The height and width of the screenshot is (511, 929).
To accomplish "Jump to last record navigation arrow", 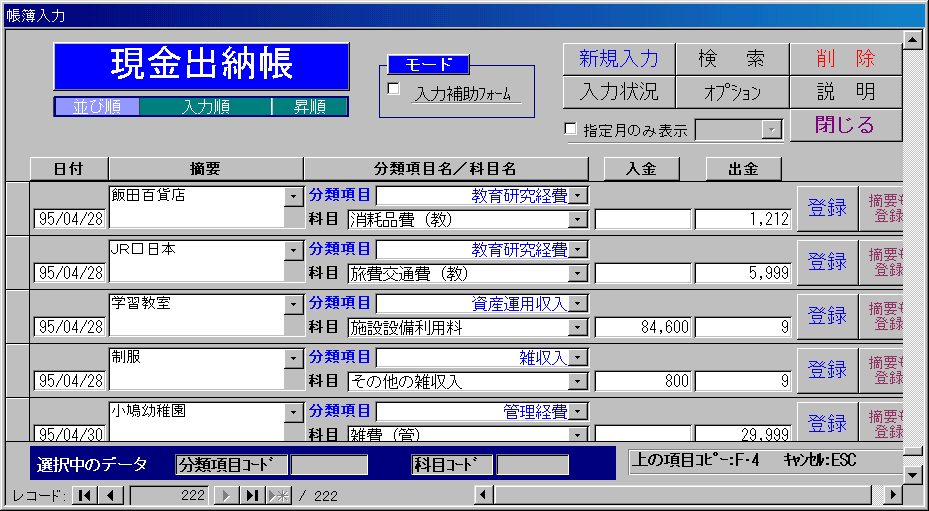I will 252,495.
